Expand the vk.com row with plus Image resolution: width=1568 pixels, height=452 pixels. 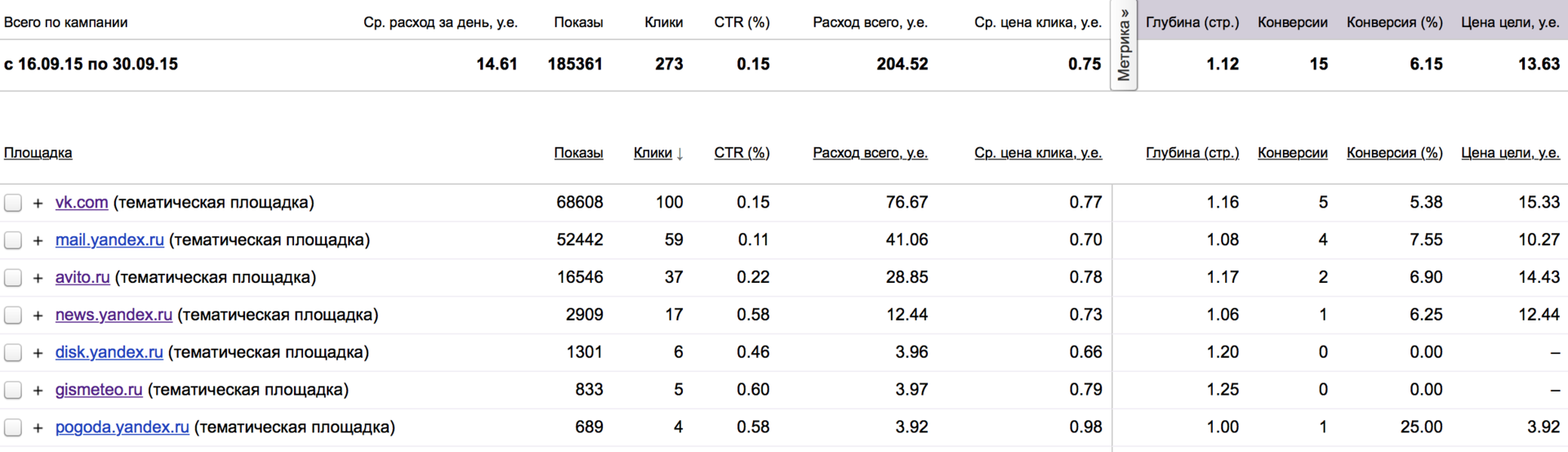[38, 203]
